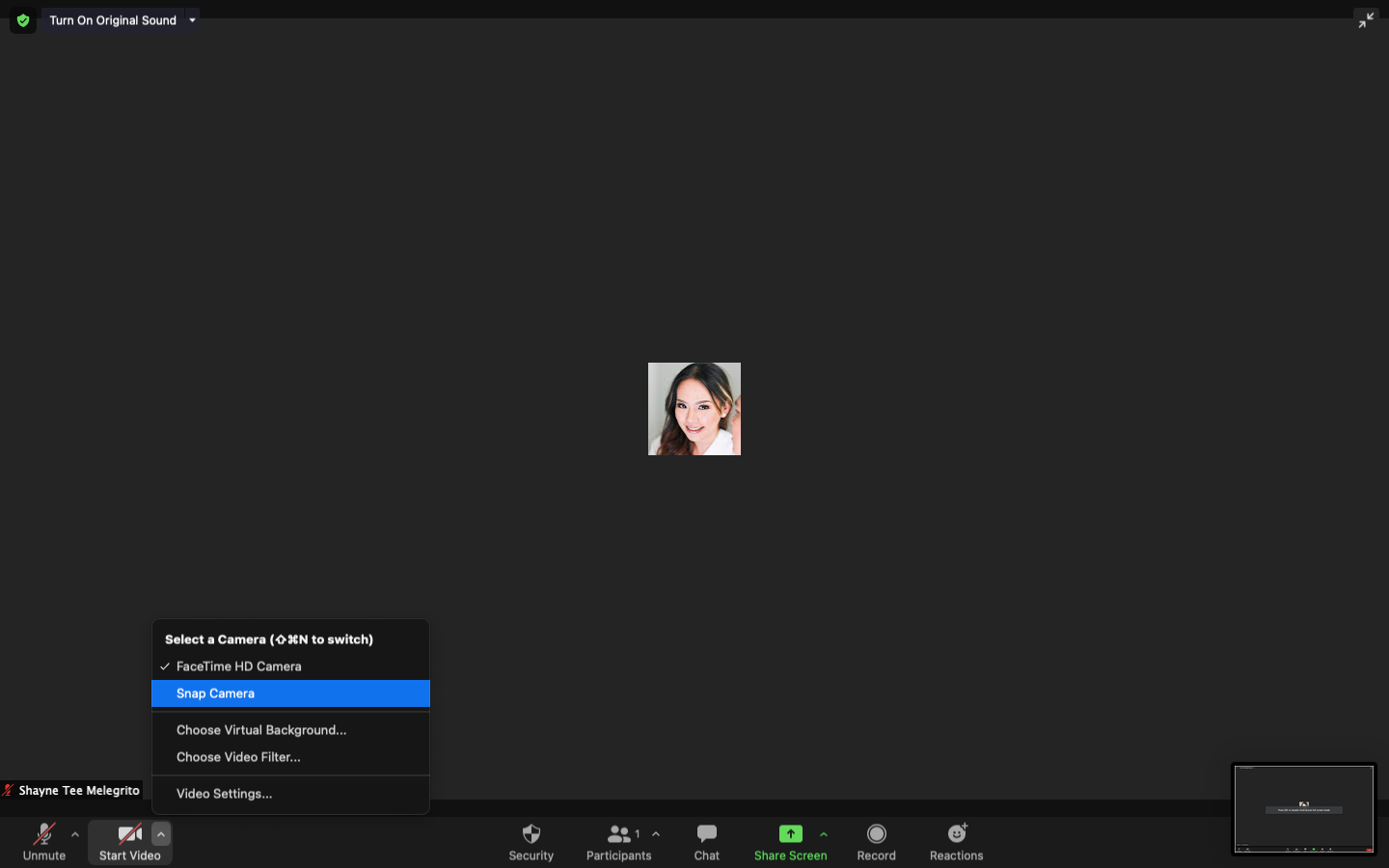
Task: Click the participant profile picture
Action: coord(694,409)
